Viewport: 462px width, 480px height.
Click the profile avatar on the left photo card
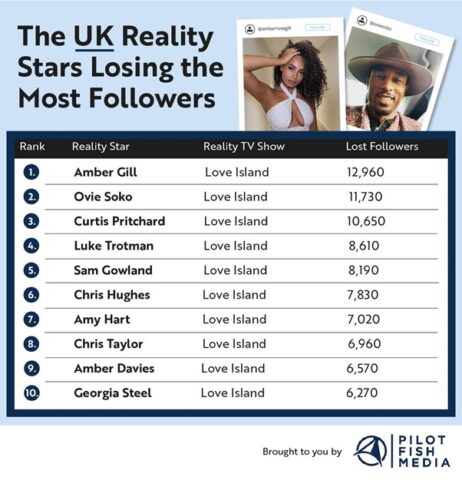[x=250, y=29]
